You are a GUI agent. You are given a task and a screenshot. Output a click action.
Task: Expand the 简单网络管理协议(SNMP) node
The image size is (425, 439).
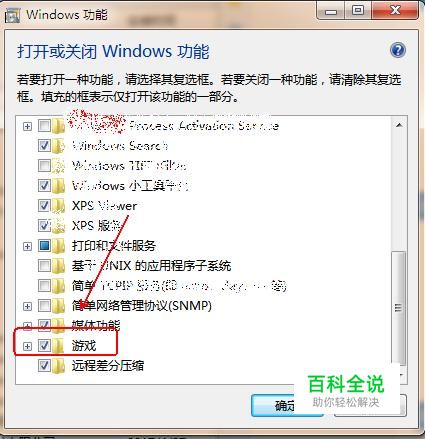[x=27, y=306]
